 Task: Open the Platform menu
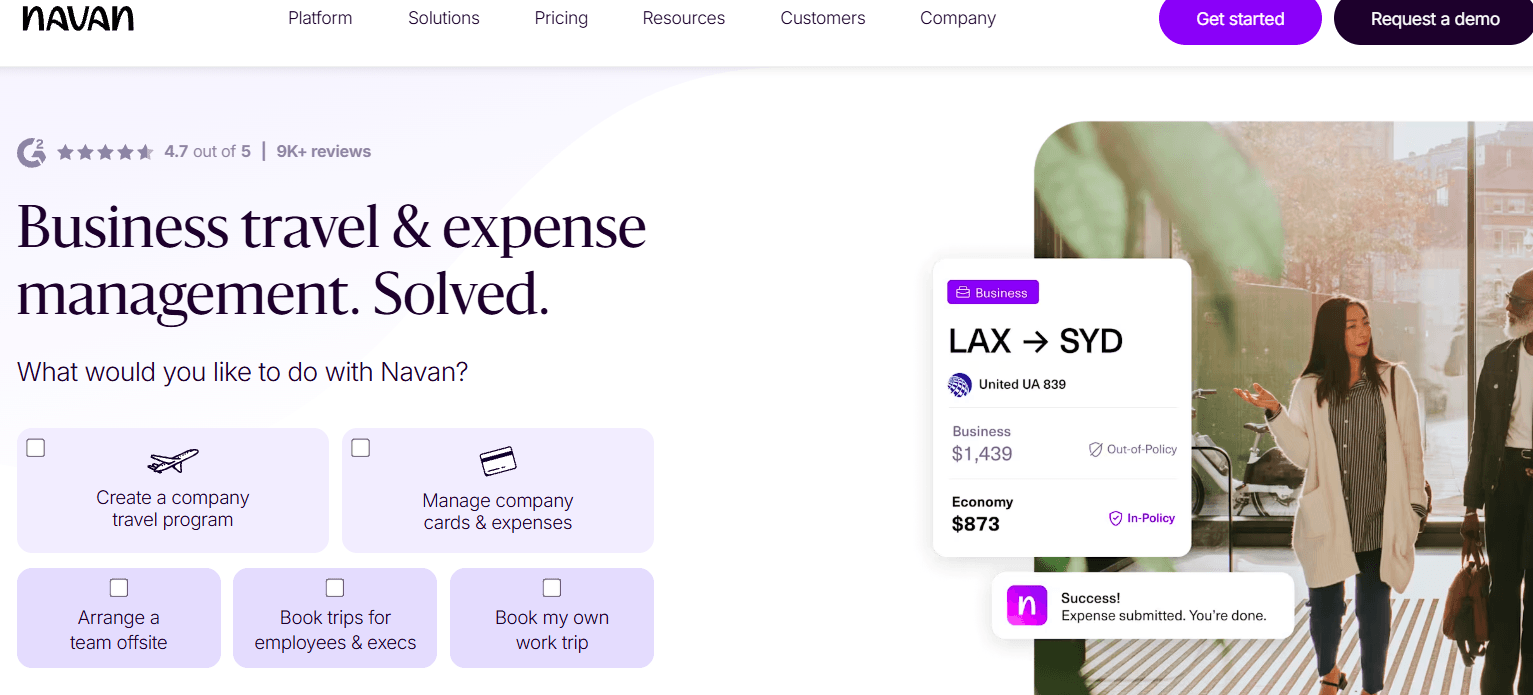click(x=320, y=18)
